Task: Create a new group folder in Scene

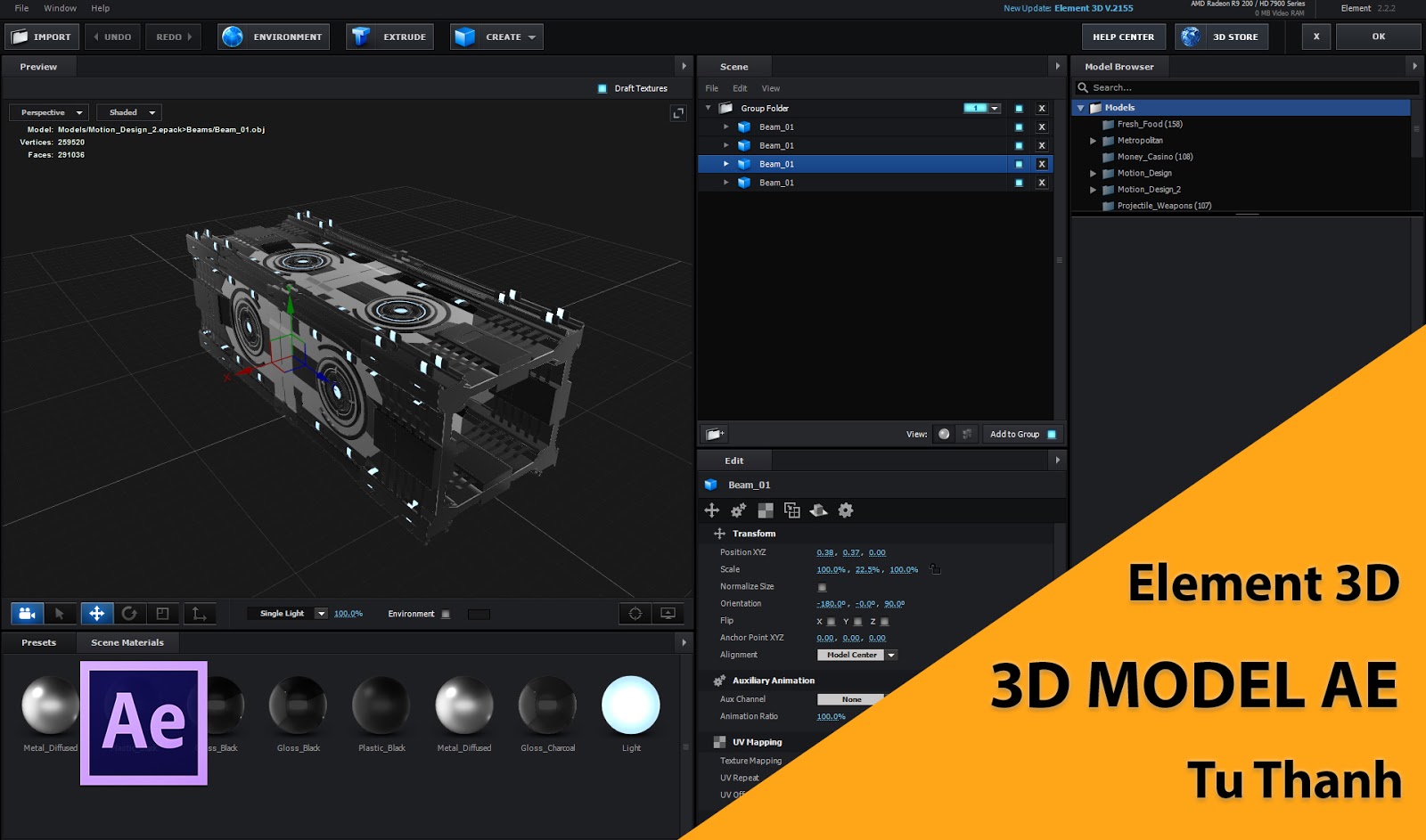Action: (715, 434)
